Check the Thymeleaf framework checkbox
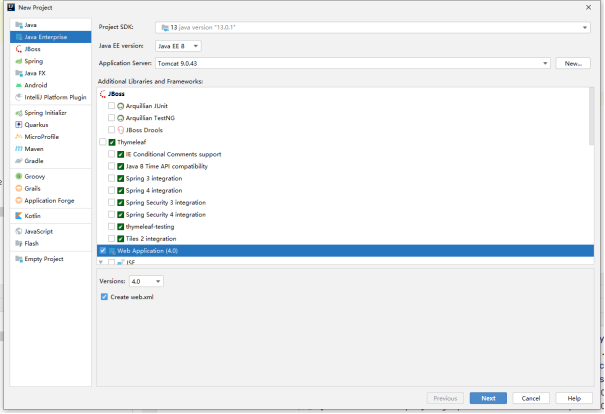 click(103, 142)
